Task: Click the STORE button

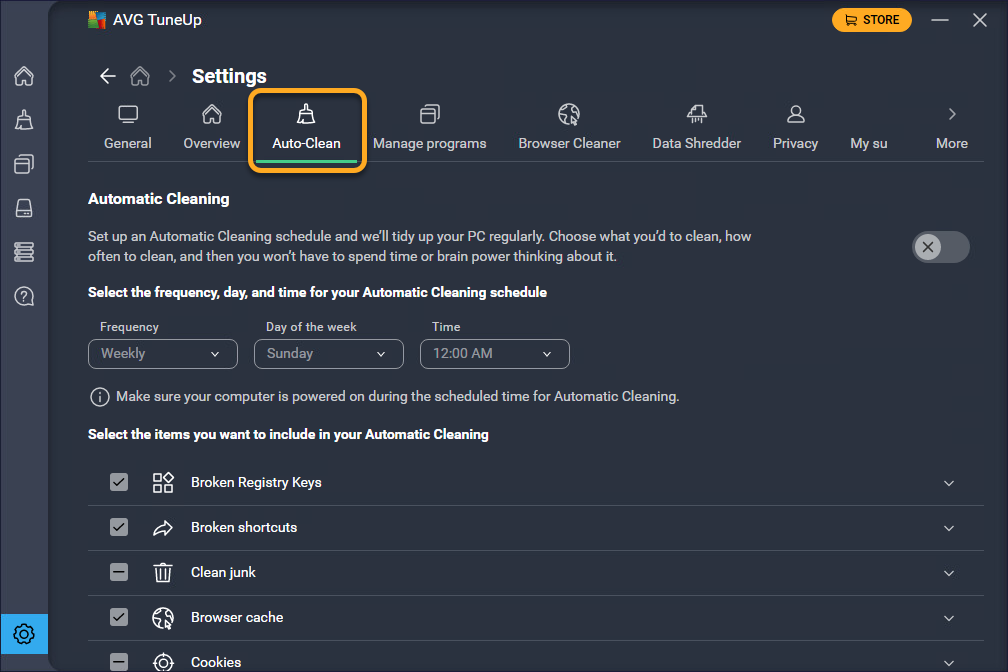Action: (x=871, y=20)
